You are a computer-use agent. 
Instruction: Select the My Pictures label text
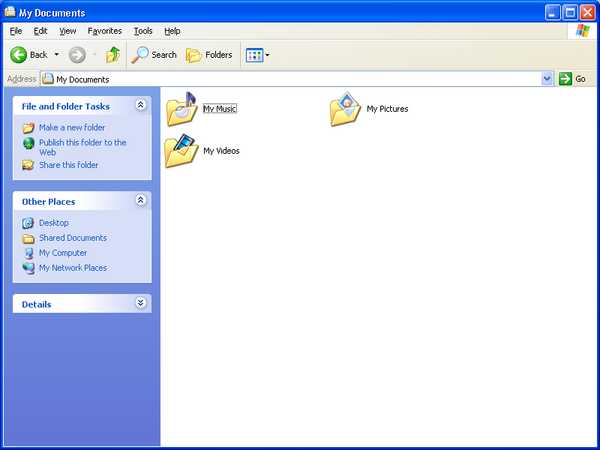pyautogui.click(x=387, y=109)
